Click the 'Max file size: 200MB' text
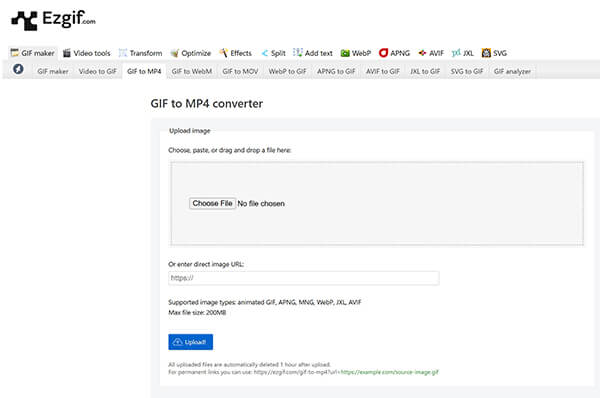The image size is (600, 398). coord(197,313)
